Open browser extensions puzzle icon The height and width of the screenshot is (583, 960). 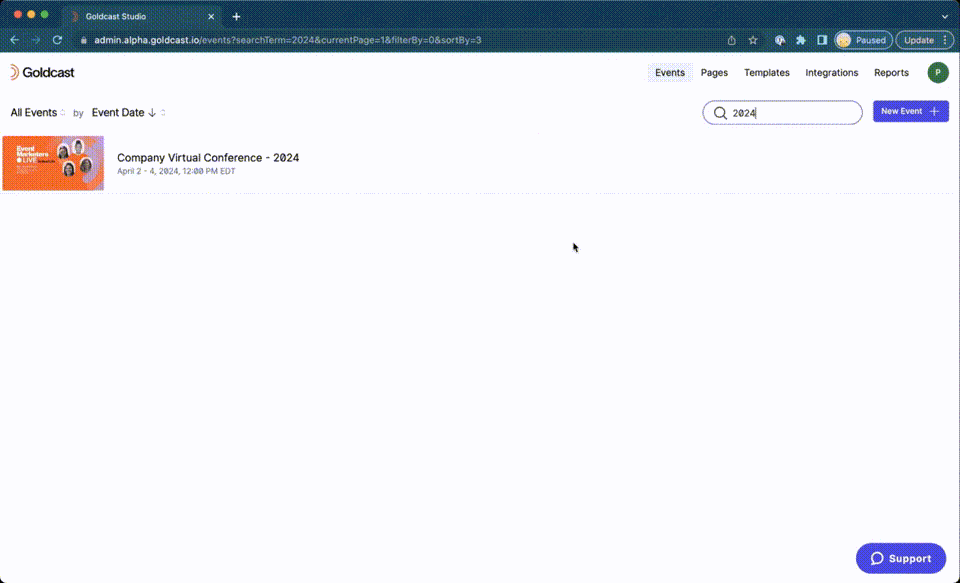click(801, 40)
